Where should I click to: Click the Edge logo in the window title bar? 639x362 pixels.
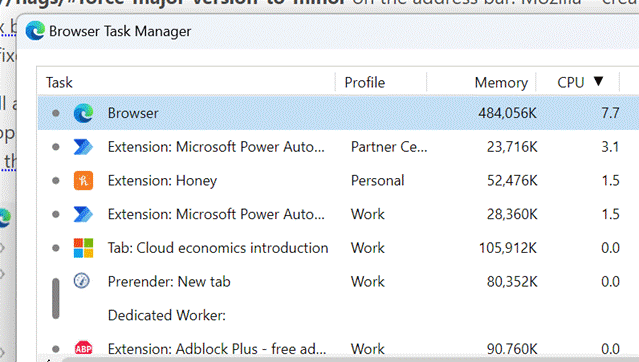[x=35, y=31]
